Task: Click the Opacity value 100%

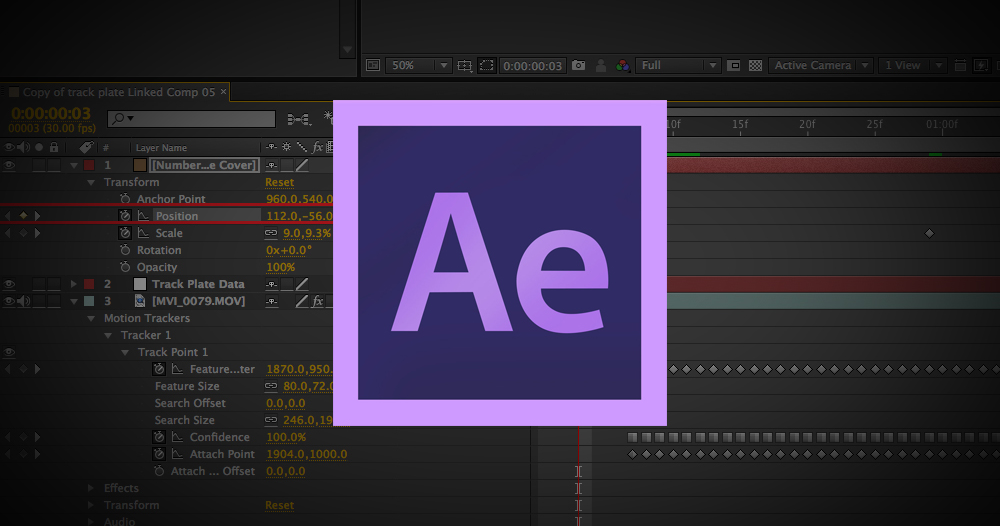Action: [281, 267]
